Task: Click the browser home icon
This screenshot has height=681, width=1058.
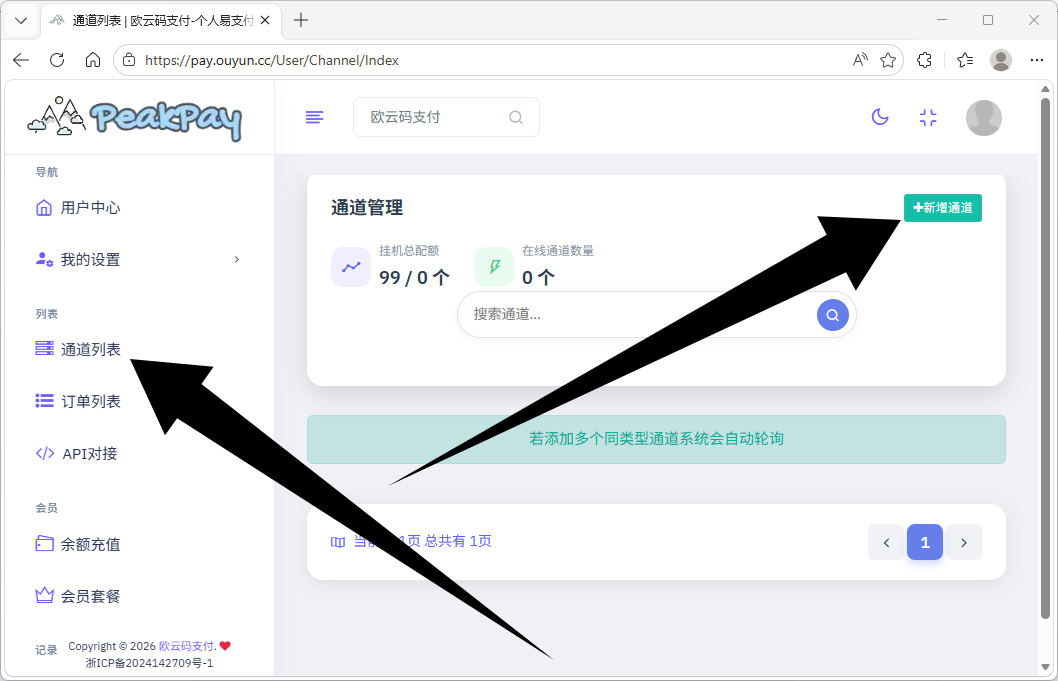Action: pos(93,60)
